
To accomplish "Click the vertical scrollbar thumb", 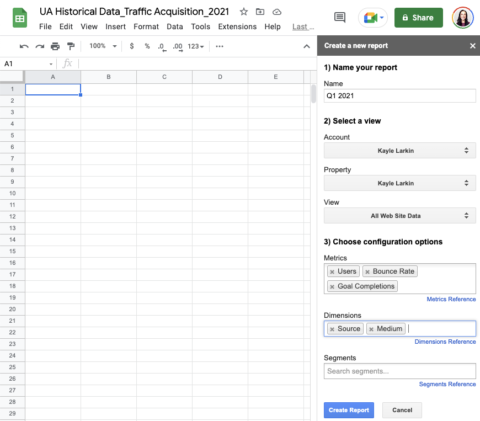I will [x=313, y=94].
